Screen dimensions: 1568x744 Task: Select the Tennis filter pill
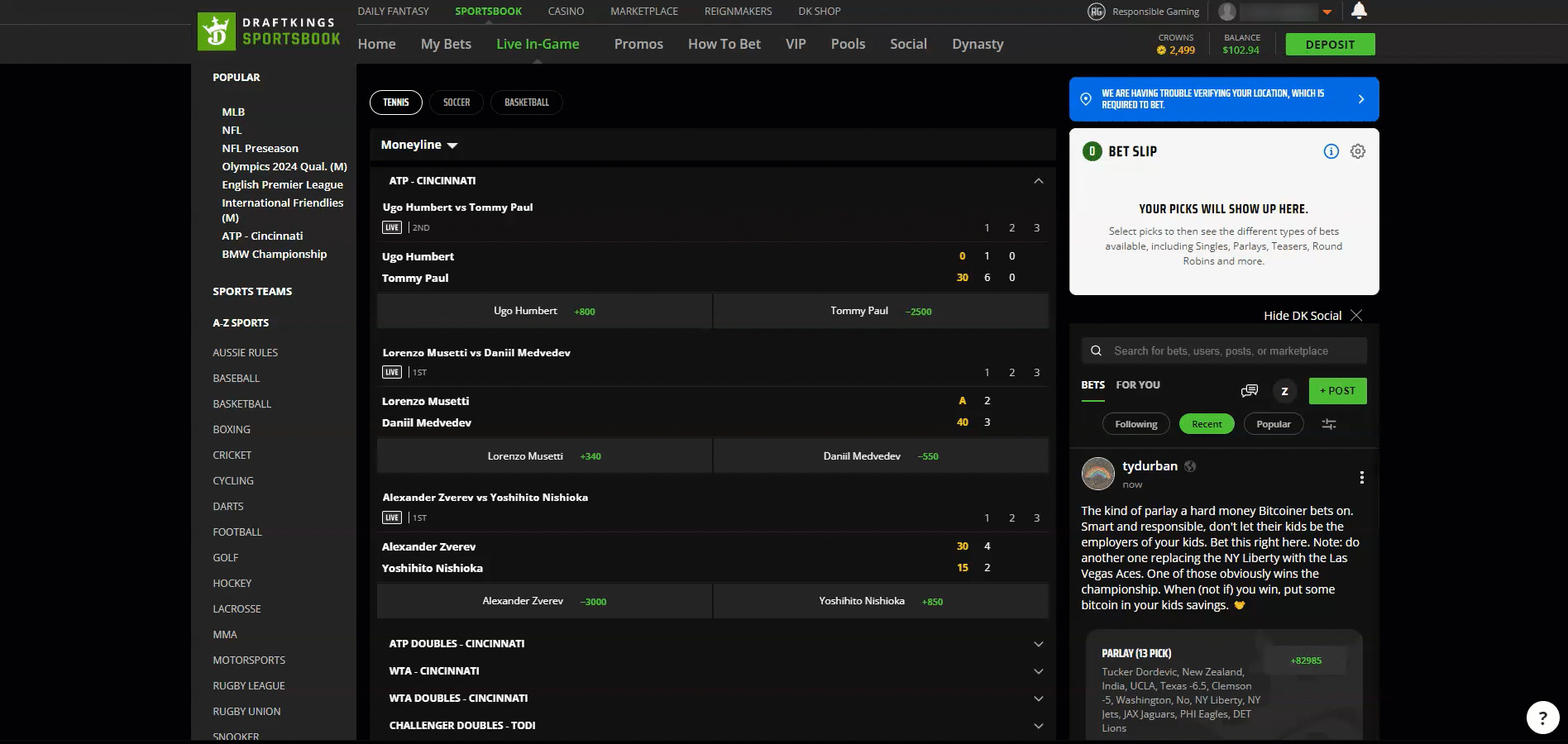pos(396,103)
